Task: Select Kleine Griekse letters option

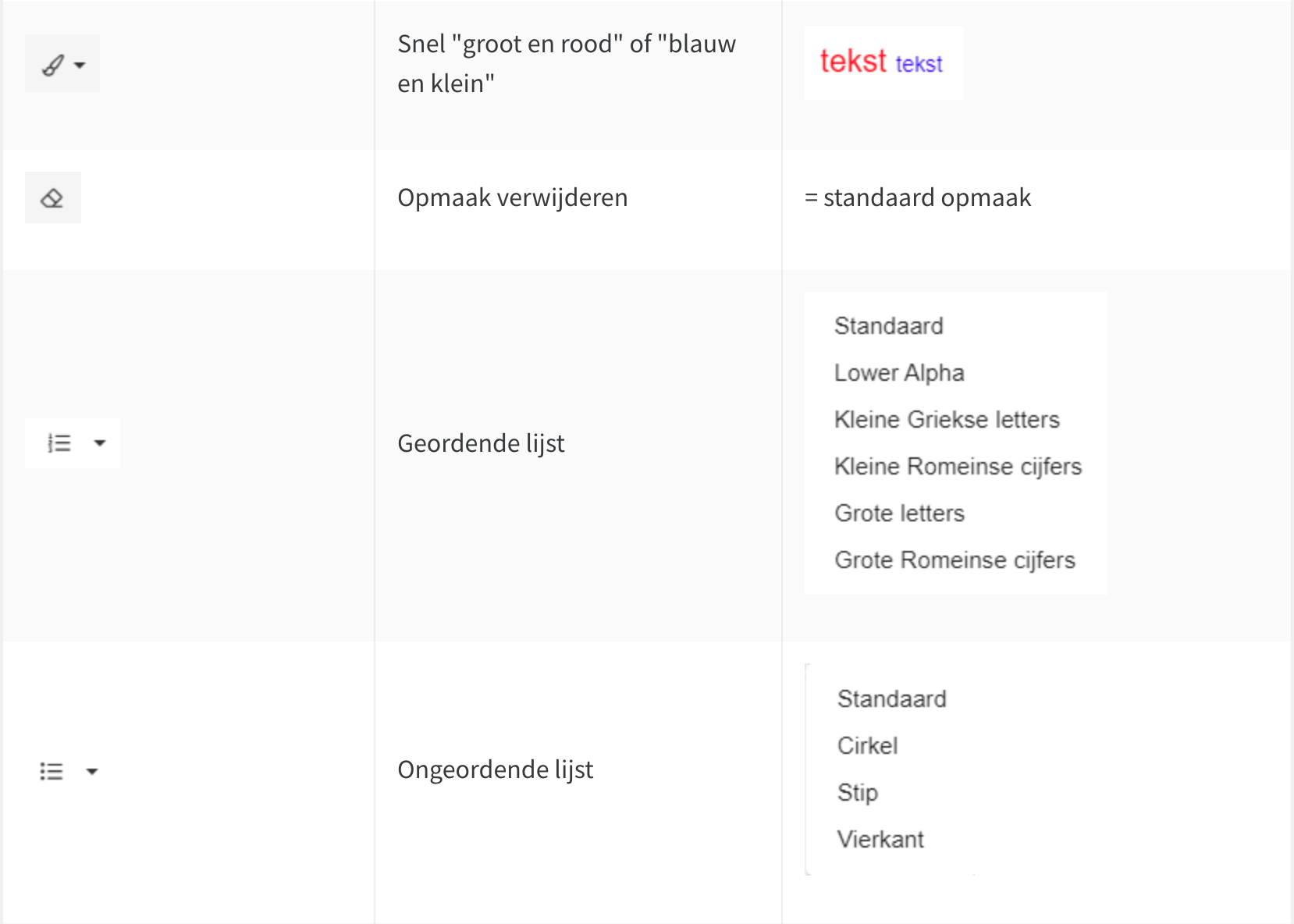Action: [947, 420]
